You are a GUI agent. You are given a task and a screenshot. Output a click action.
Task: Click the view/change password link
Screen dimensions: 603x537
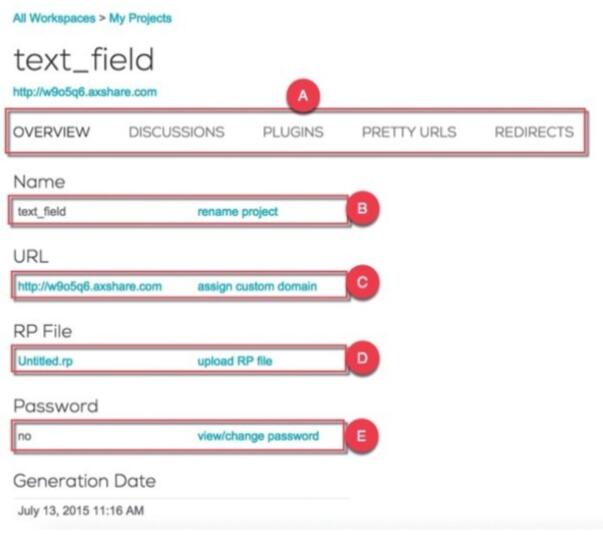click(258, 436)
